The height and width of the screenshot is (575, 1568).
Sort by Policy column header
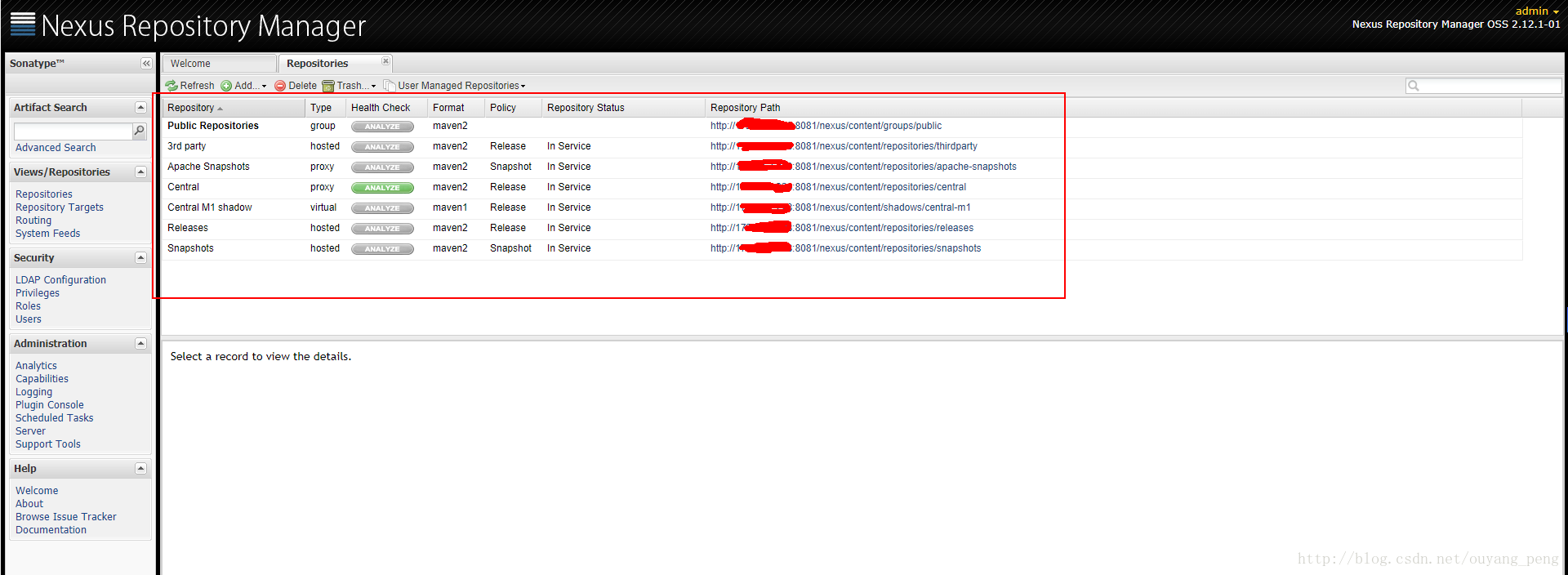pyautogui.click(x=514, y=108)
